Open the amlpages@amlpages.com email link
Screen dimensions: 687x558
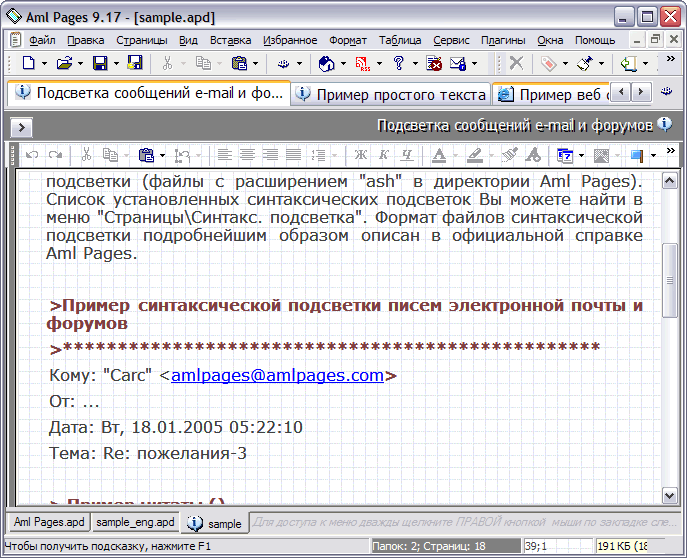[277, 375]
